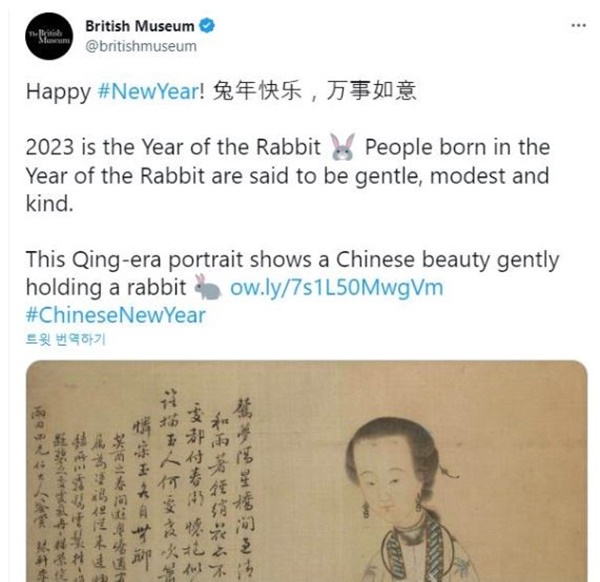Click the tweet text about Year of the Rabbit
This screenshot has width=600, height=582.
click(x=288, y=175)
